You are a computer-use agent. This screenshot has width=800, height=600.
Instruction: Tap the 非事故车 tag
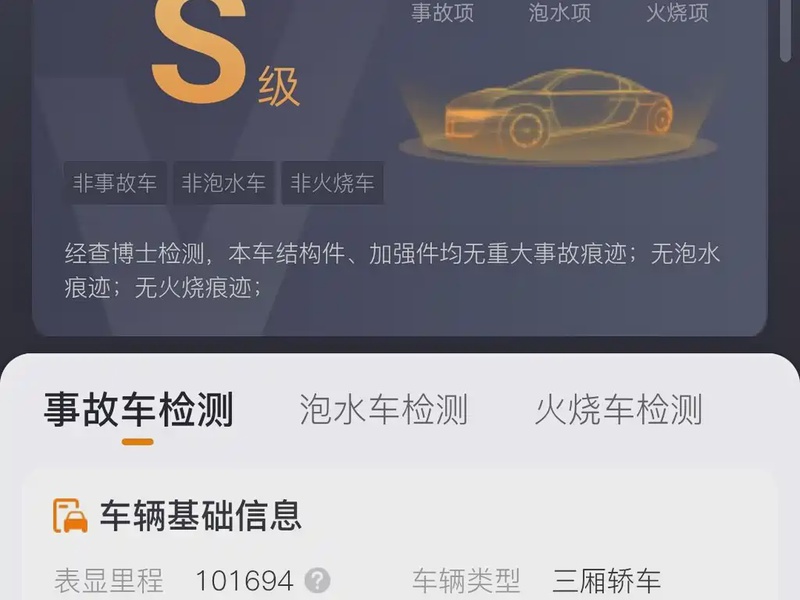point(115,183)
